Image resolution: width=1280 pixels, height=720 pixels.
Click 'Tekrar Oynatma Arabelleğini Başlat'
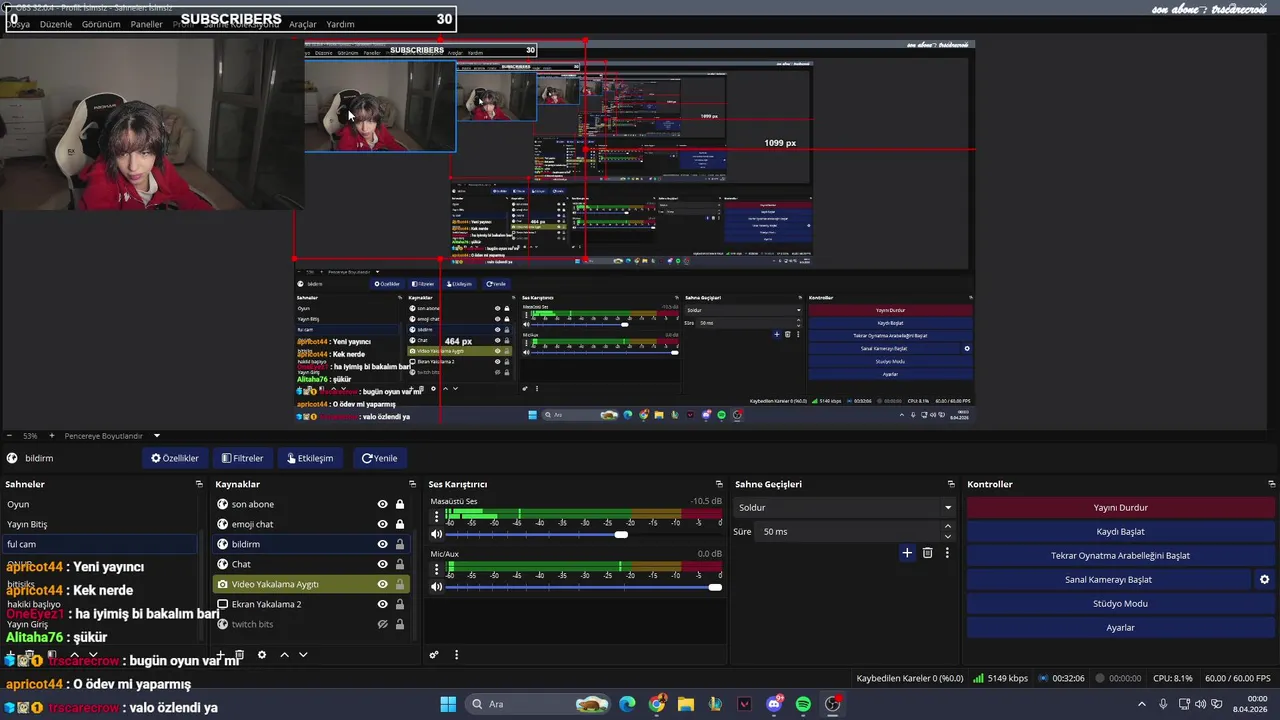1120,555
